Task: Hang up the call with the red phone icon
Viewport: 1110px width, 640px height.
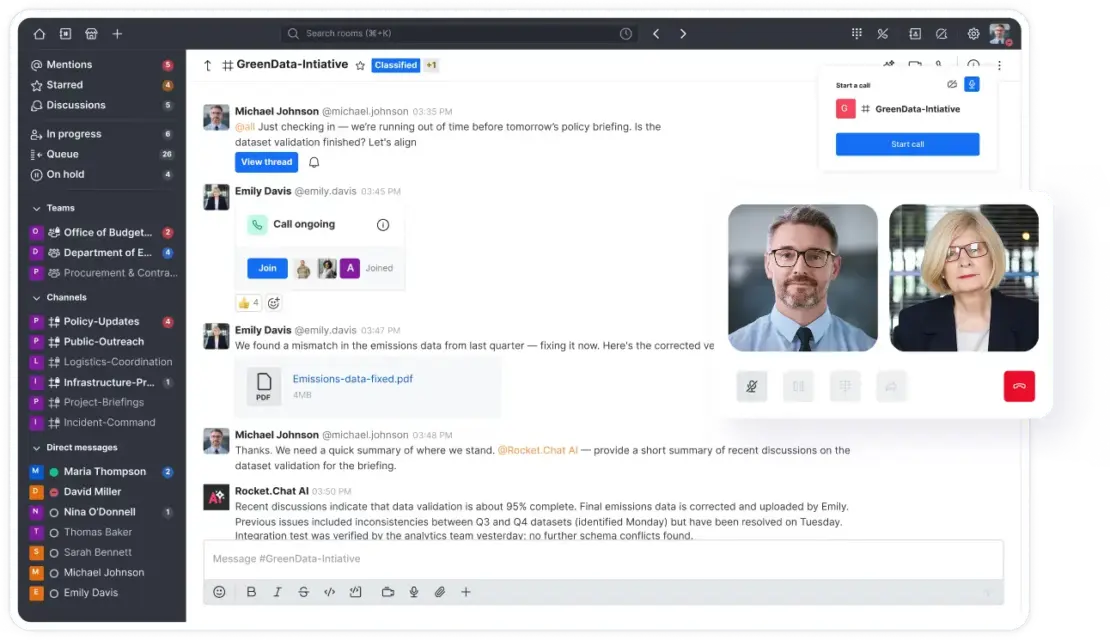Action: tap(1019, 386)
